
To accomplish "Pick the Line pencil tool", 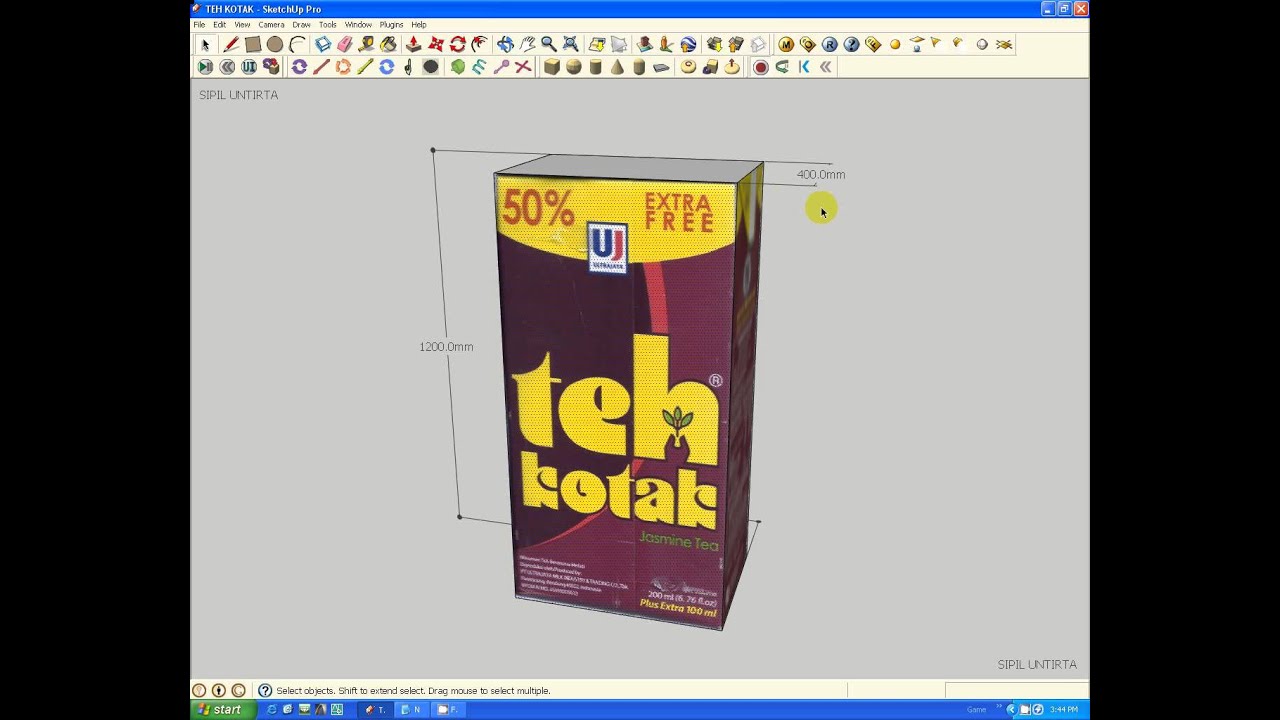I will click(x=231, y=44).
